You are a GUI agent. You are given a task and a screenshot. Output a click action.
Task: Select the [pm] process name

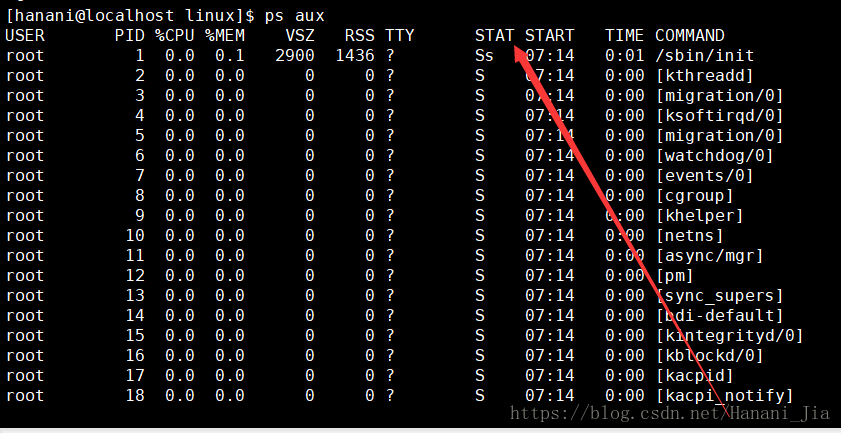675,275
